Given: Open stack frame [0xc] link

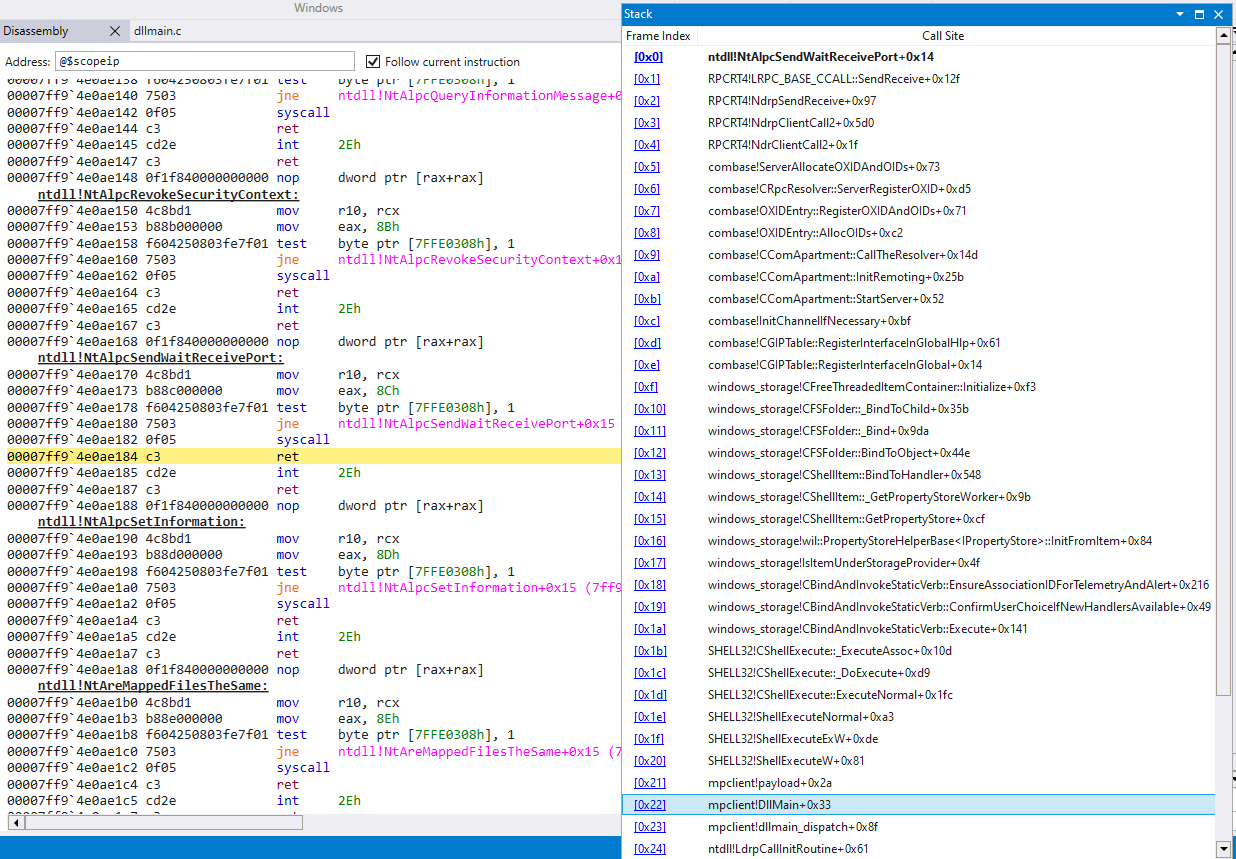Looking at the screenshot, I should (x=647, y=321).
